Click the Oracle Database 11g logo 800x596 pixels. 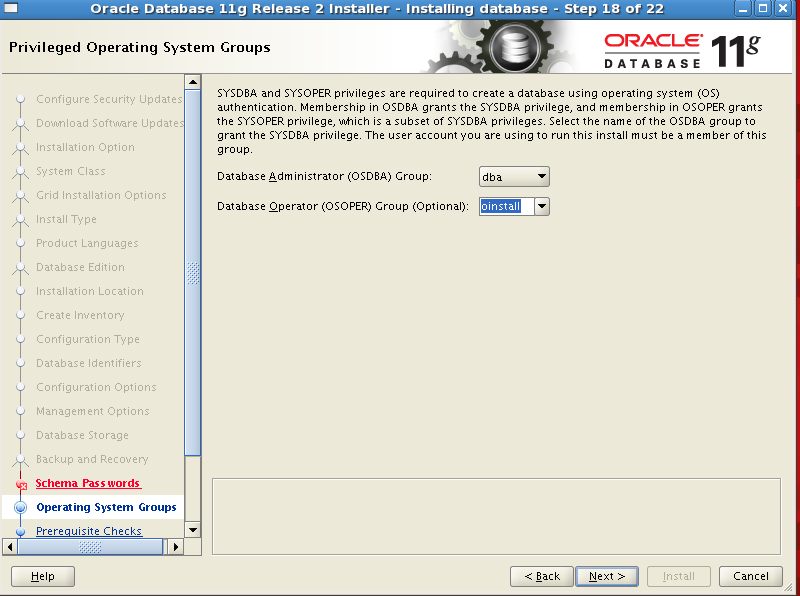[x=682, y=51]
